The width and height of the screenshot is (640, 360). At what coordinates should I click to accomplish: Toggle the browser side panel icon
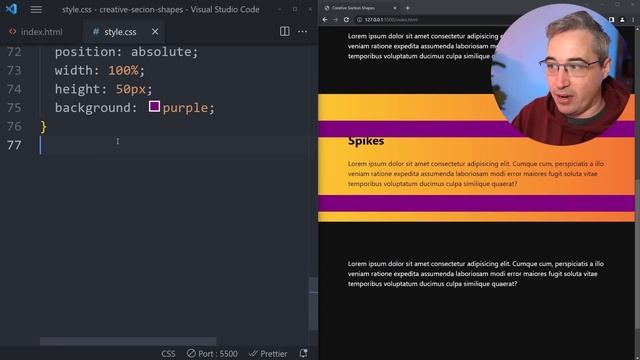click(x=611, y=20)
